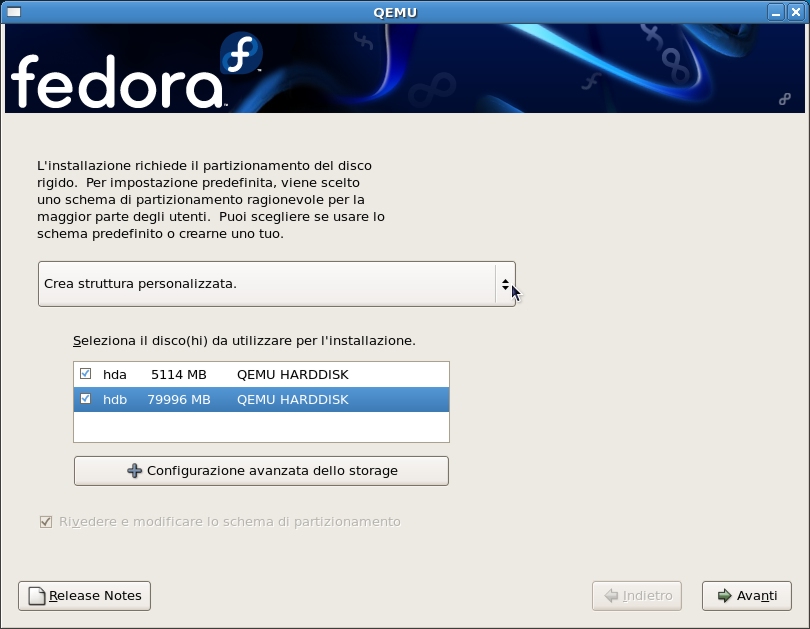
Task: Click the 'hdb' disk name
Action: (x=115, y=400)
